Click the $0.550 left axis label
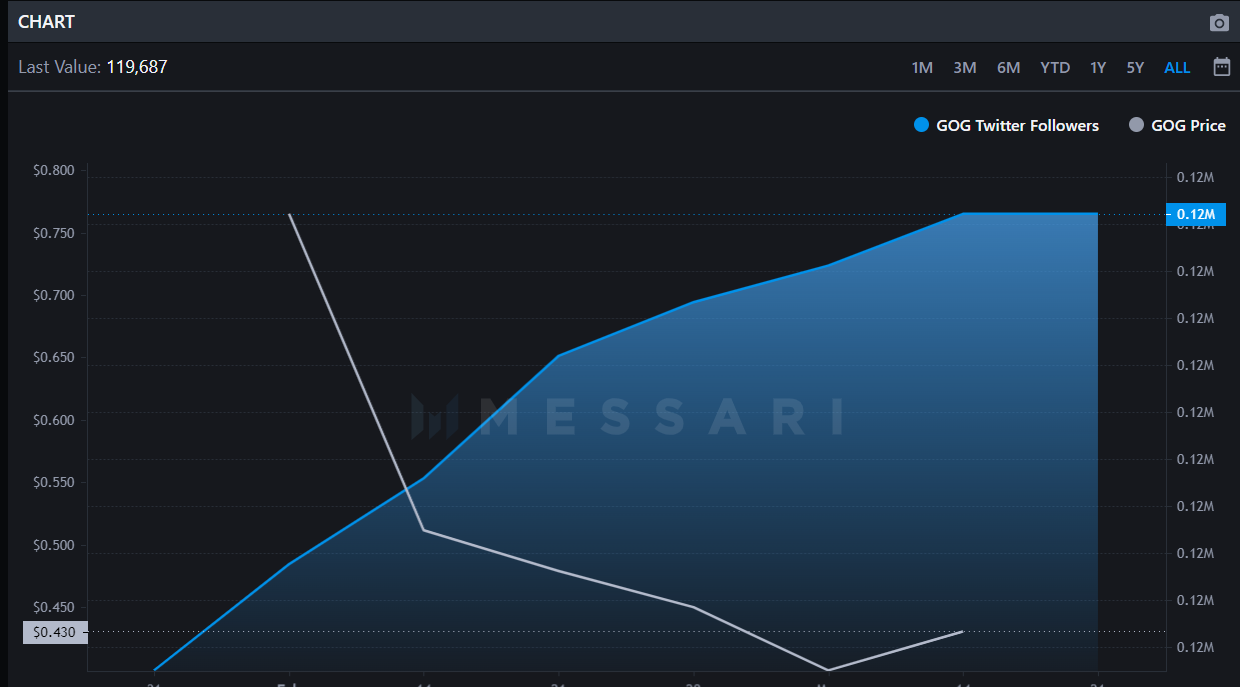 (54, 483)
